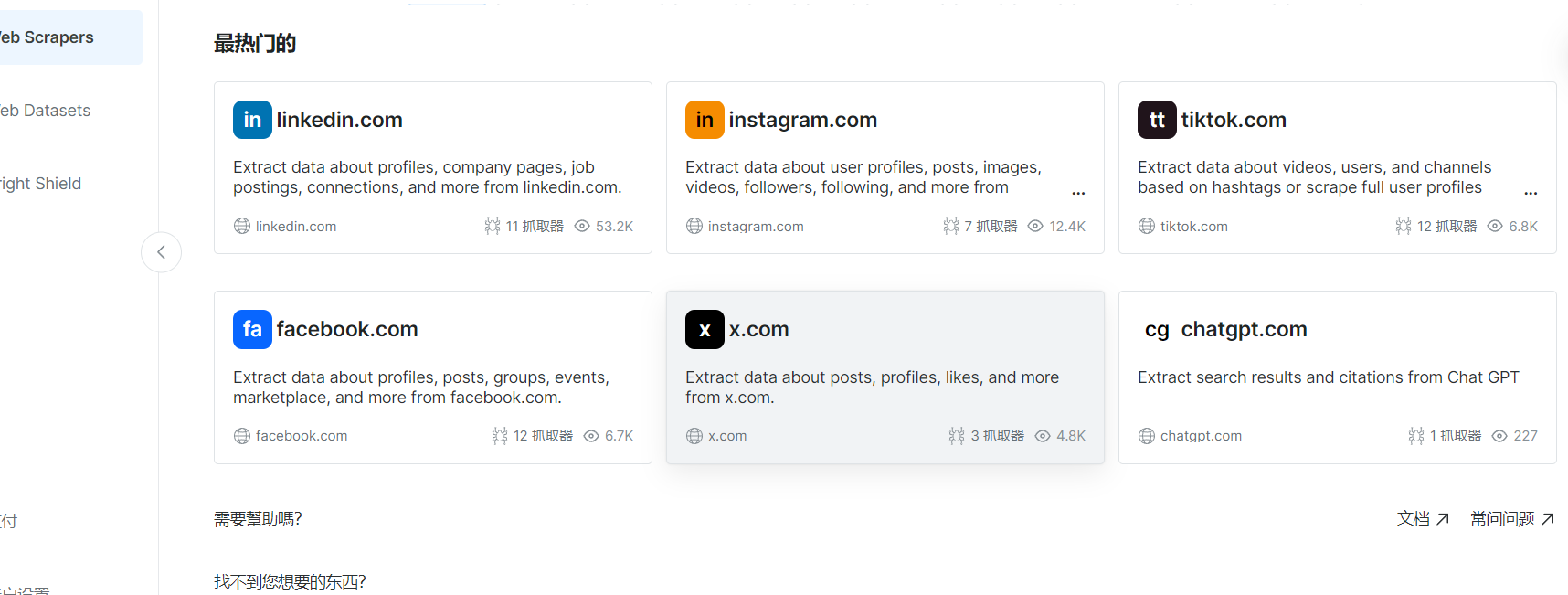This screenshot has width=1568, height=595.
Task: Open the instagram.com orange logo icon
Action: [x=705, y=120]
